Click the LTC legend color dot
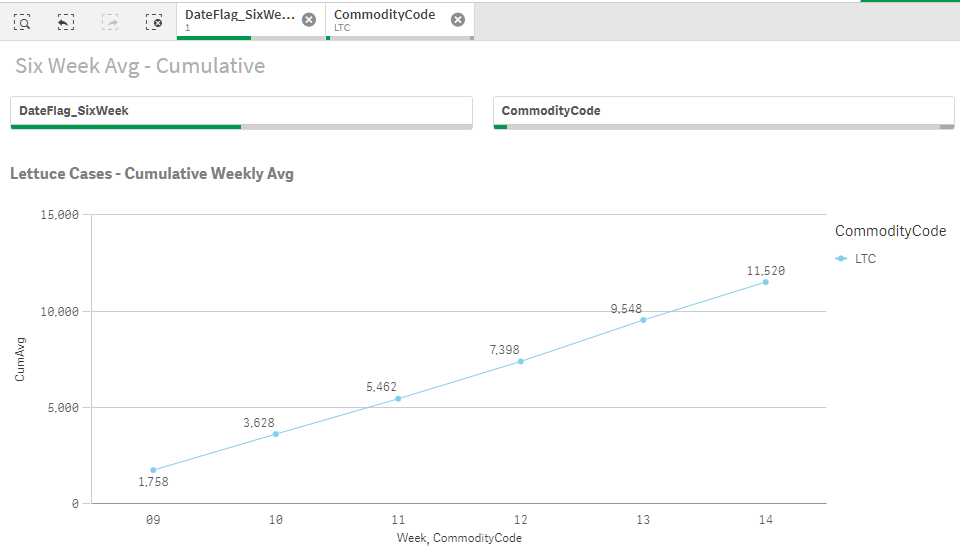Viewport: 960px width, 551px height. [841, 259]
